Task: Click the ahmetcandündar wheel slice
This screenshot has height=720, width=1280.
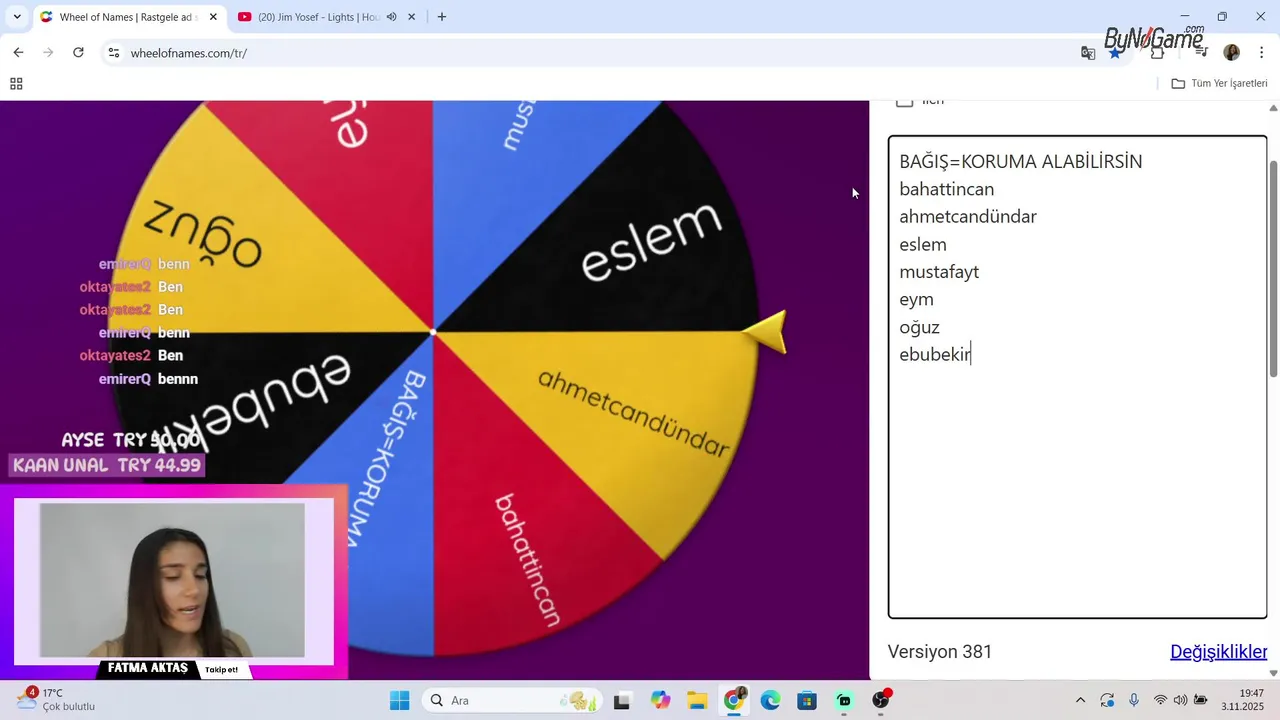Action: pyautogui.click(x=633, y=412)
